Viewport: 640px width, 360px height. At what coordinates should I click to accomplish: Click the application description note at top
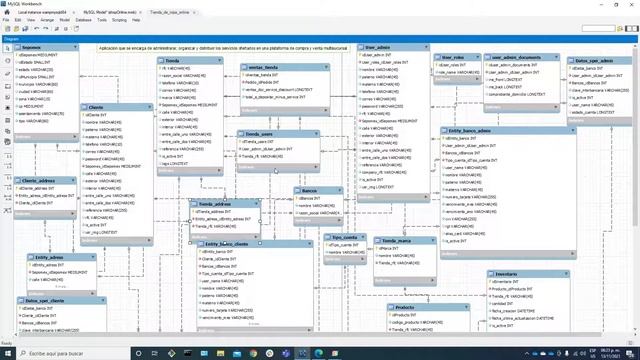(x=223, y=48)
